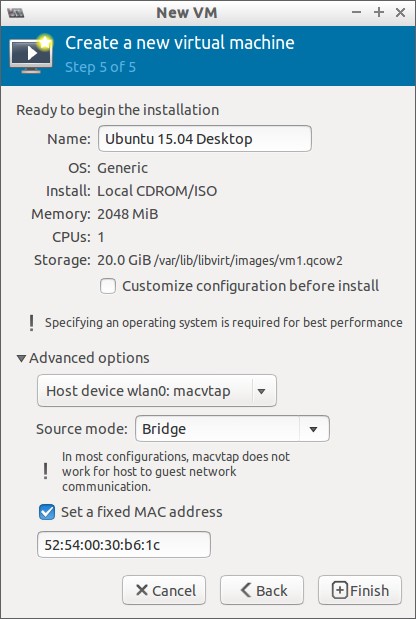Click the operating system warning exclamation icon
The width and height of the screenshot is (416, 619).
tap(32, 323)
